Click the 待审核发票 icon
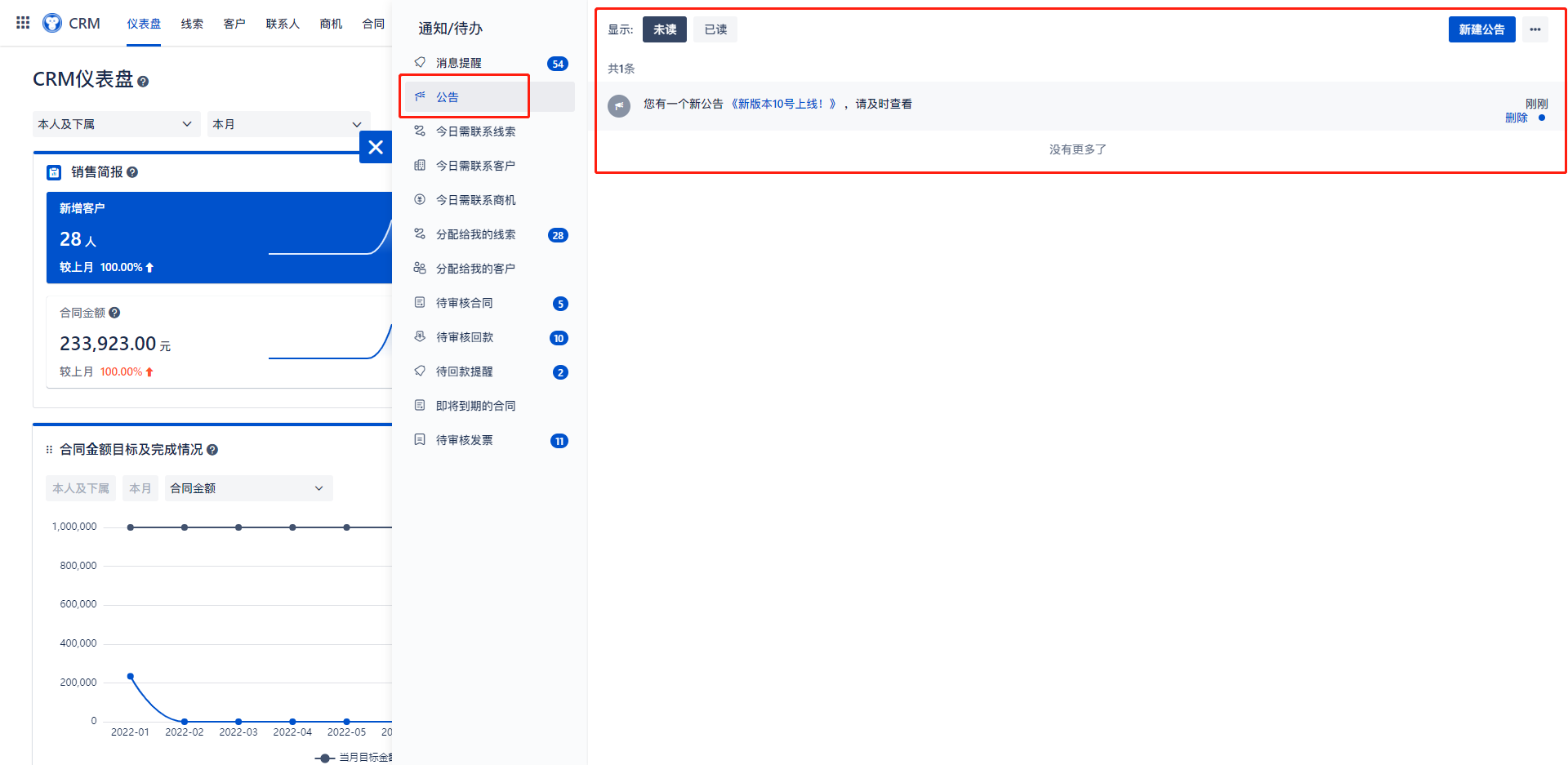This screenshot has width=1568, height=765. click(420, 439)
